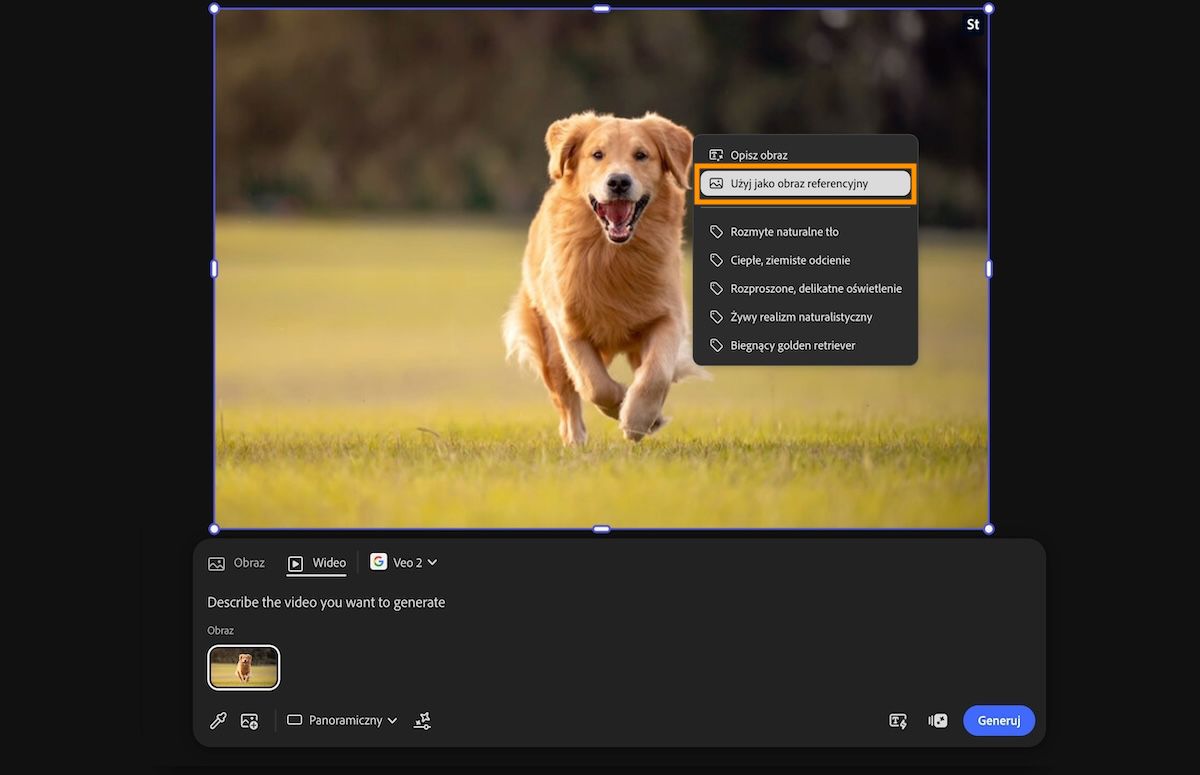Image resolution: width=1200 pixels, height=775 pixels.
Task: Open the Panoramiczny aspect ratio dropdown
Action: pos(342,720)
